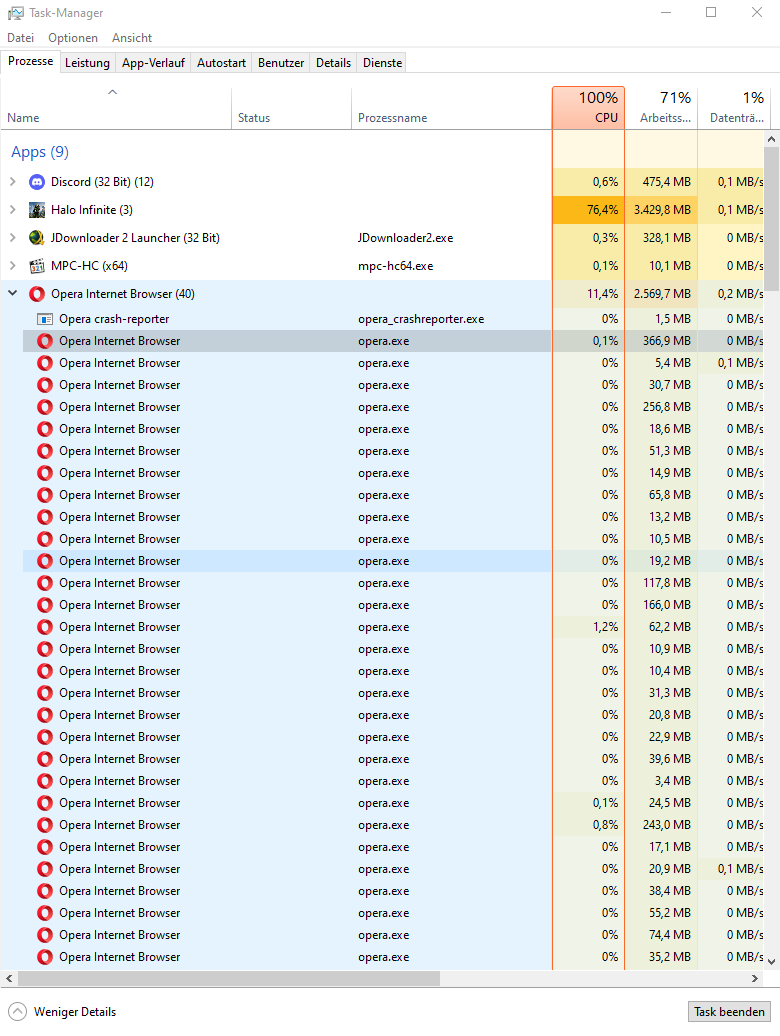The width and height of the screenshot is (780, 1036).
Task: Collapse the Opera Internet Browser group
Action: [13, 293]
